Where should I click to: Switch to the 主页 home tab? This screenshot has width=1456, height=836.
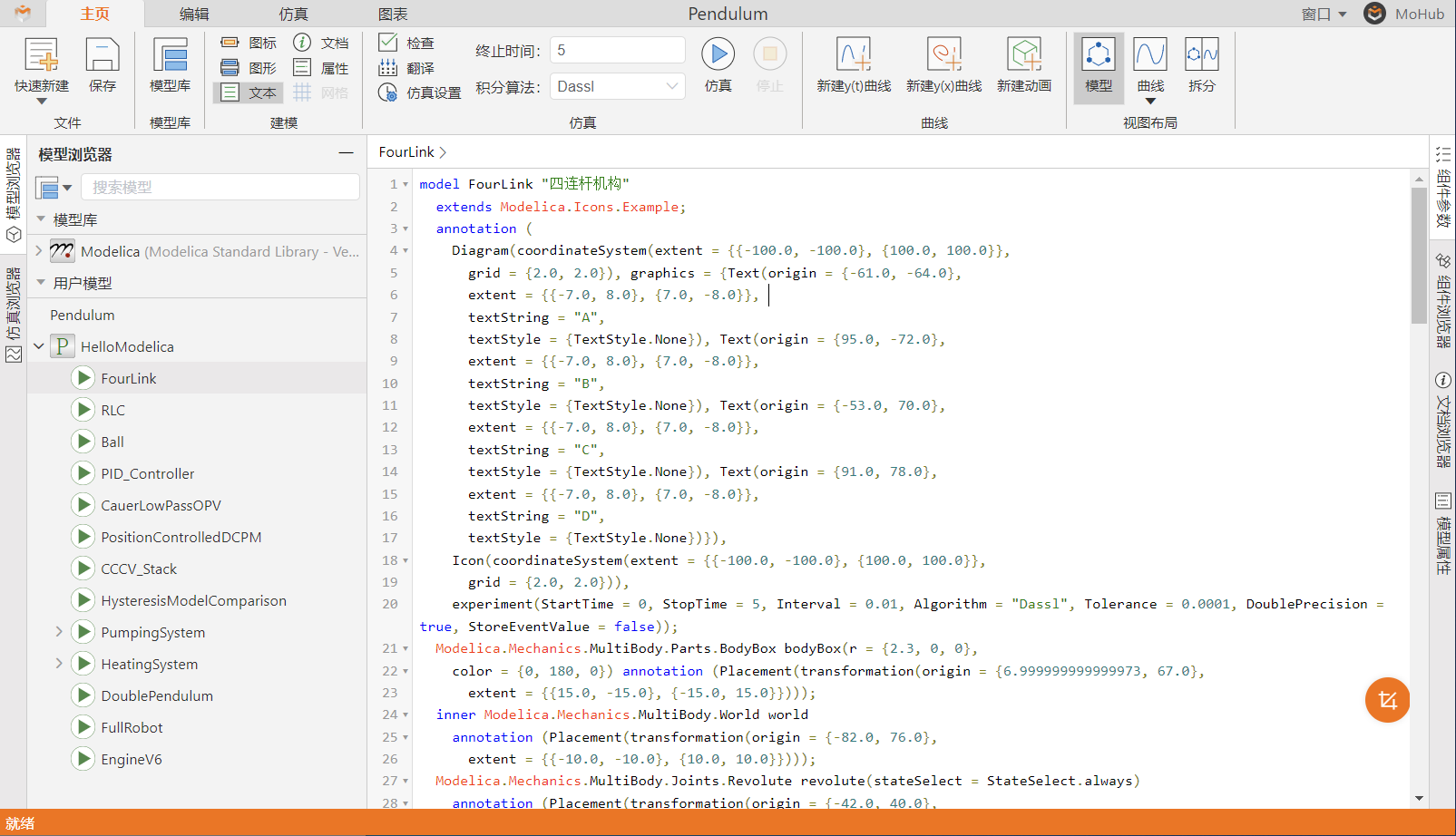click(95, 14)
